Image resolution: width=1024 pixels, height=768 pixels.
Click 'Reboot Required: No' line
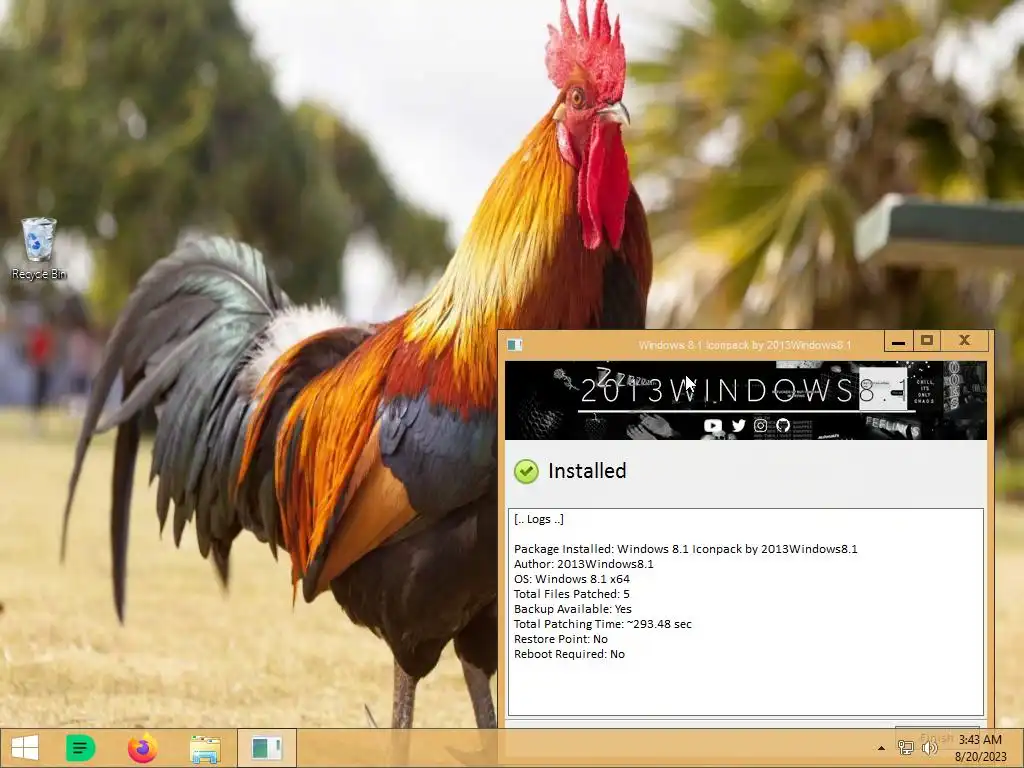[569, 654]
